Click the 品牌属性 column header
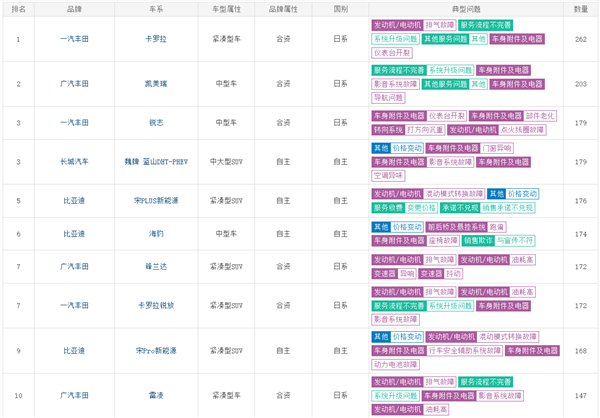 click(283, 9)
